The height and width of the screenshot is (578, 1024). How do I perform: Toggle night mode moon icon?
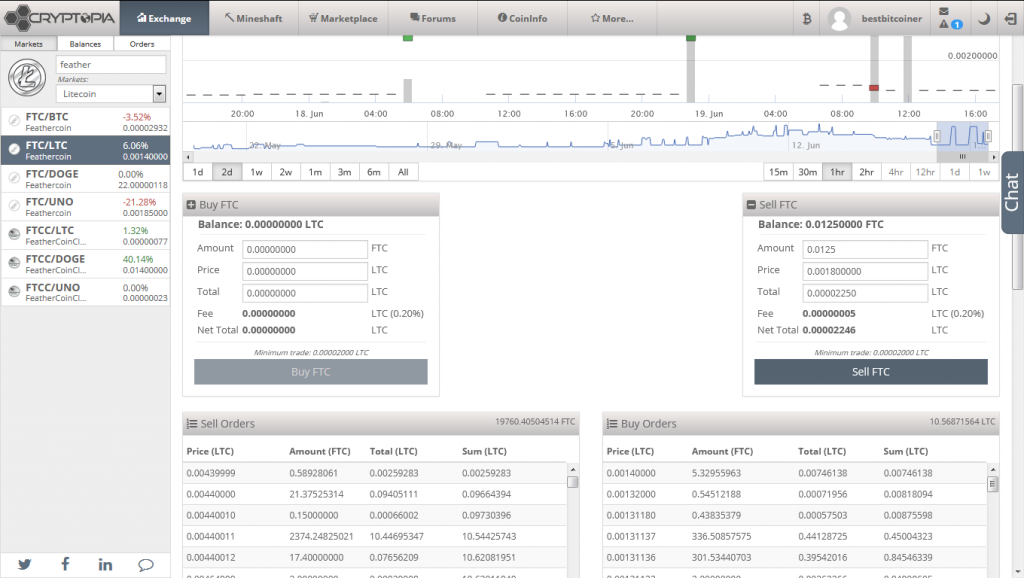point(984,18)
